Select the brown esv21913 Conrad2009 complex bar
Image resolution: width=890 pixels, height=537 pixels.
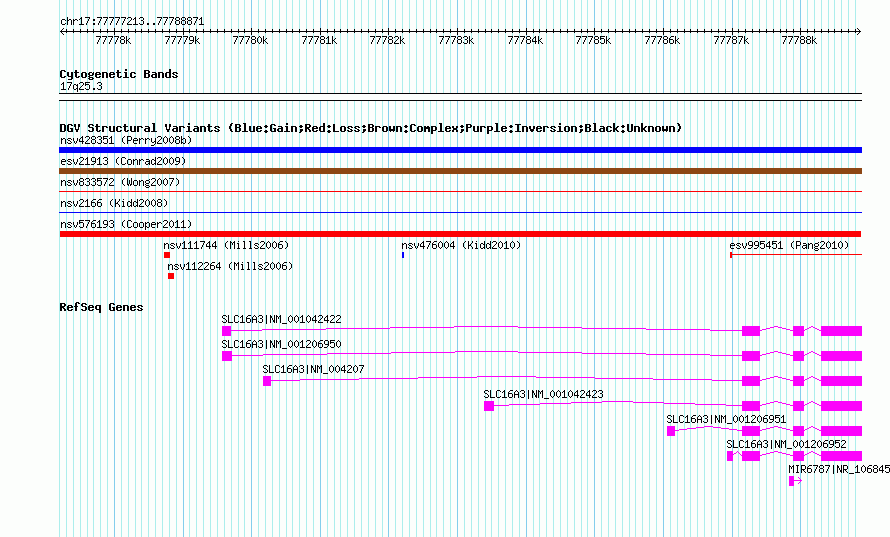(x=460, y=171)
